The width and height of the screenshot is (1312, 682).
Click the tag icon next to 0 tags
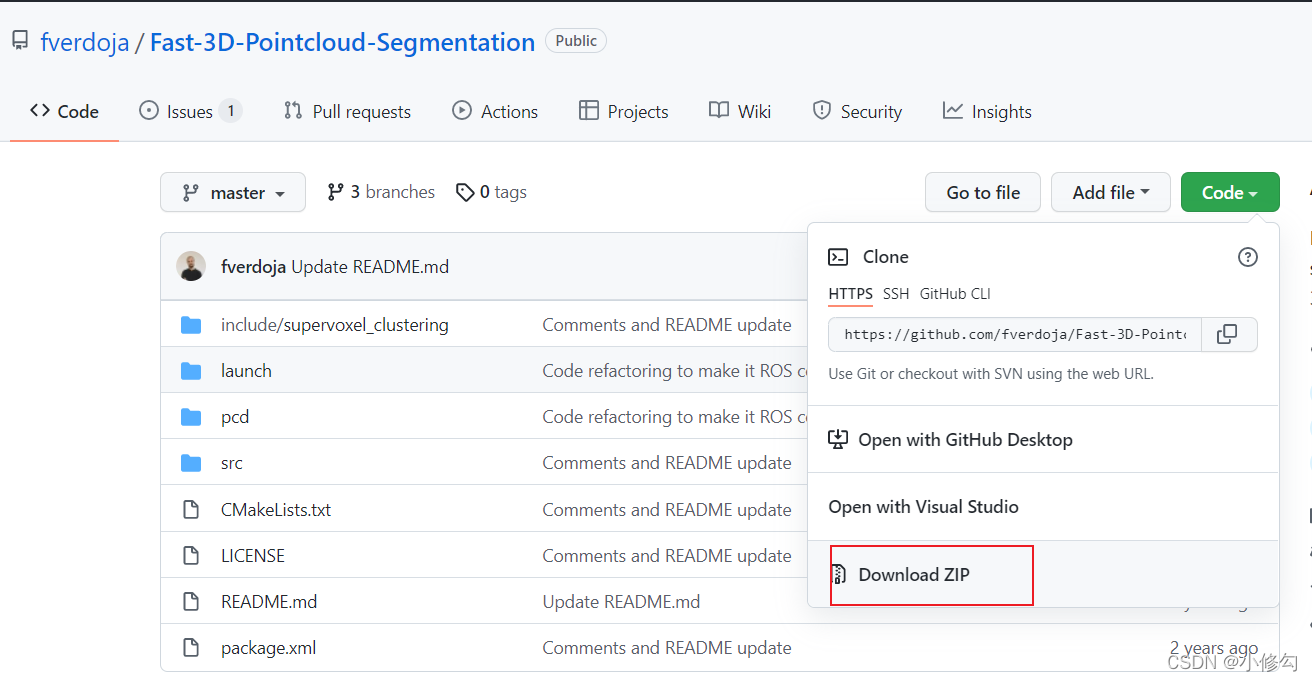[x=465, y=192]
